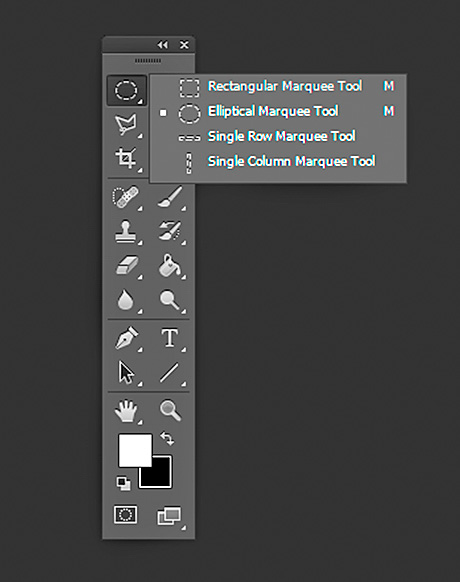Open the white foreground color swatch
The width and height of the screenshot is (460, 582).
135,450
